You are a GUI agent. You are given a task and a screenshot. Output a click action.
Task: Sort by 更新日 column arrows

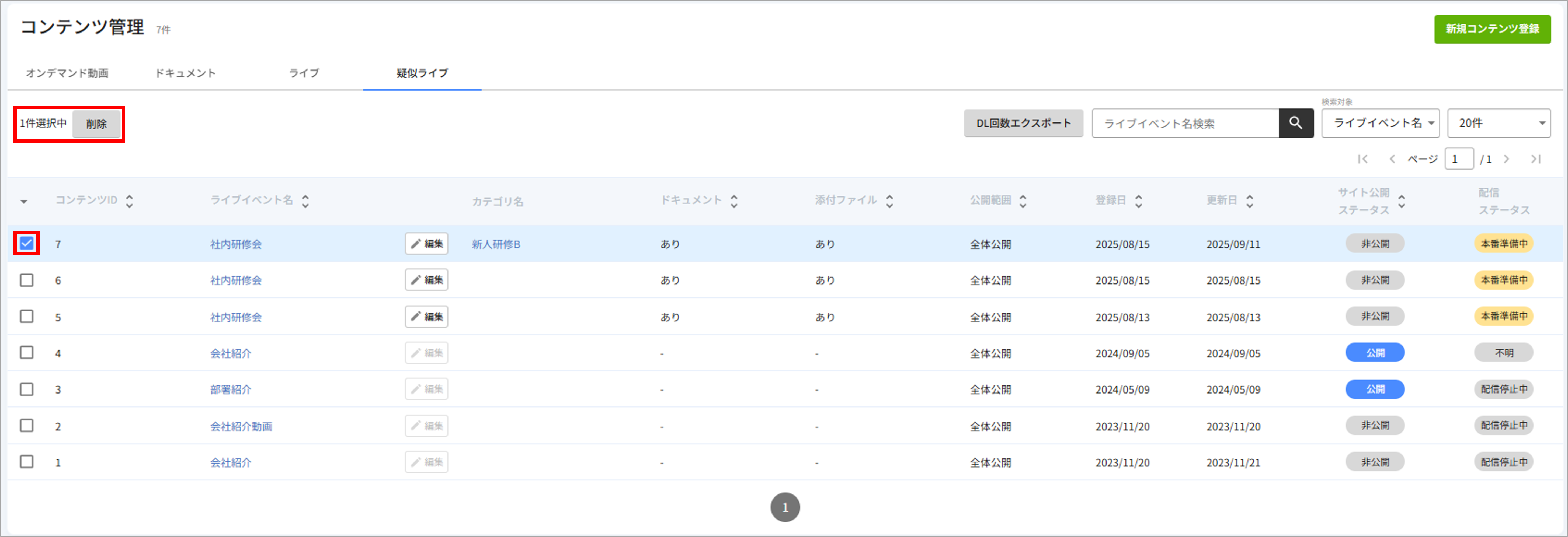click(x=1250, y=201)
